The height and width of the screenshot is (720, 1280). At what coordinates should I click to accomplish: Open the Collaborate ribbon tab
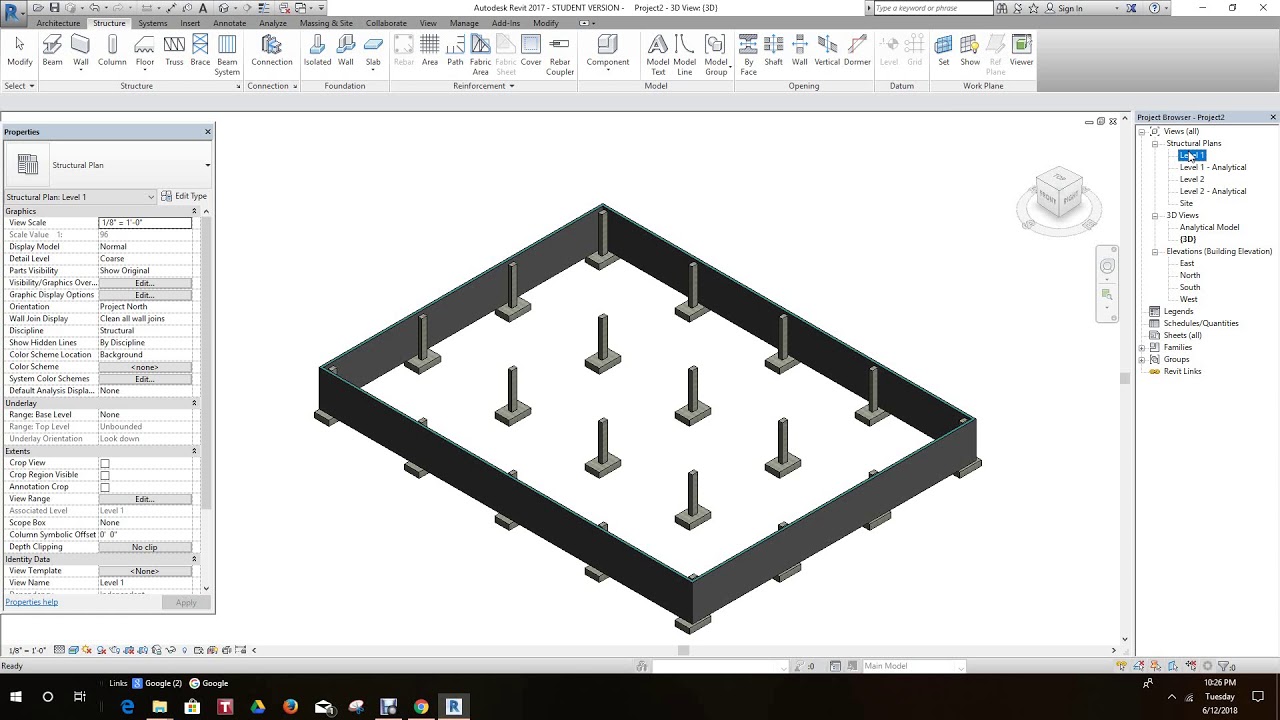click(x=386, y=23)
